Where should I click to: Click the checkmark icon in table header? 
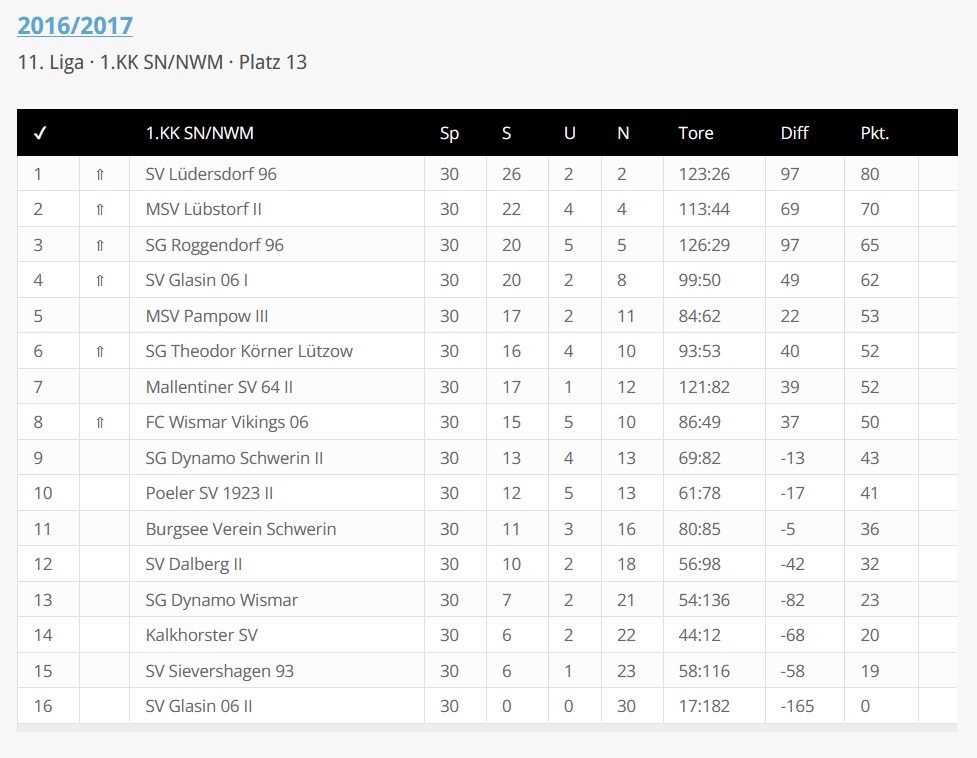coord(40,133)
